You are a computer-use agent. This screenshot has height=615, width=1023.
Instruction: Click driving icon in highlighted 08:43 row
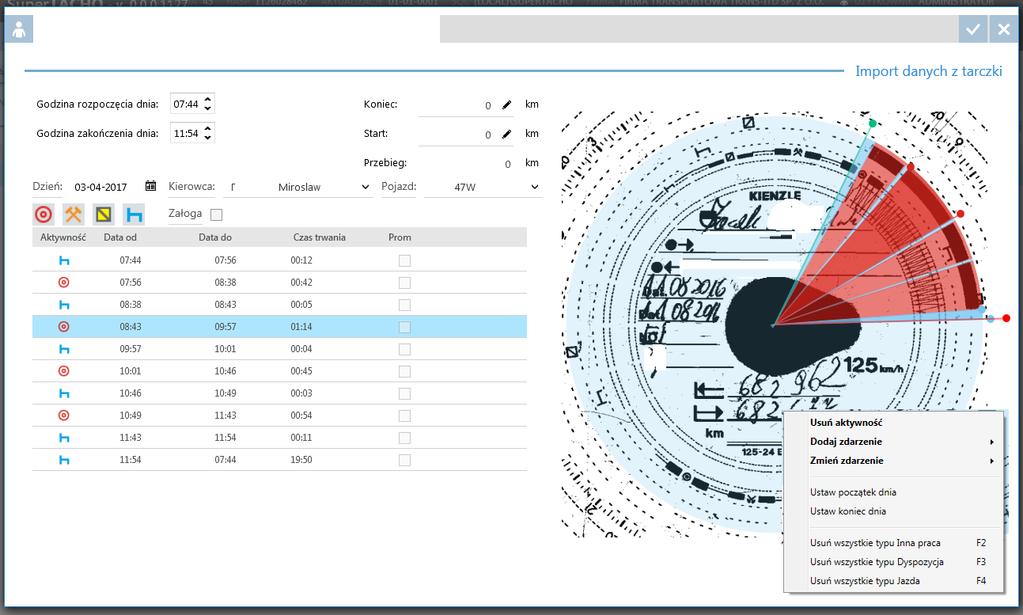(x=64, y=327)
